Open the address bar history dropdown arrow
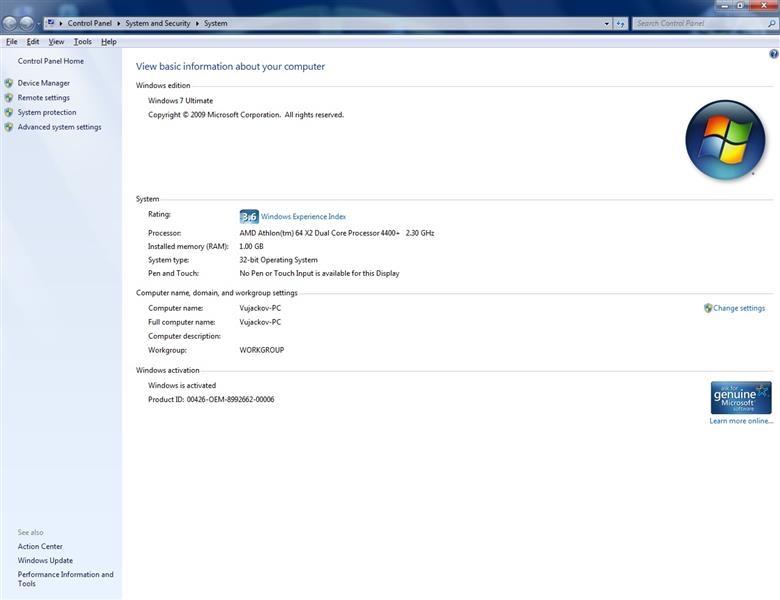The height and width of the screenshot is (600, 780). pyautogui.click(x=606, y=23)
